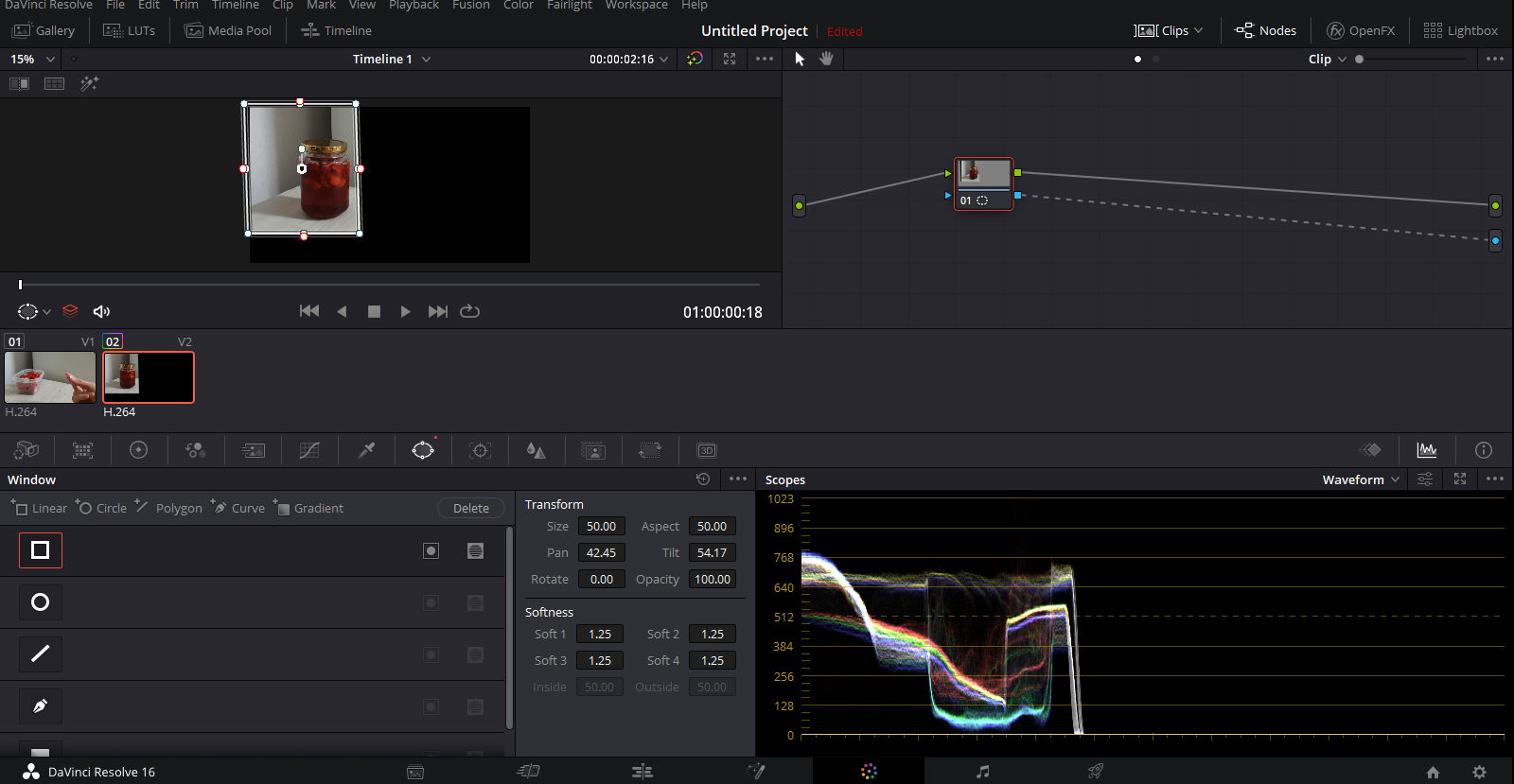
Task: Expand the Scopes panel
Action: pyautogui.click(x=1460, y=479)
